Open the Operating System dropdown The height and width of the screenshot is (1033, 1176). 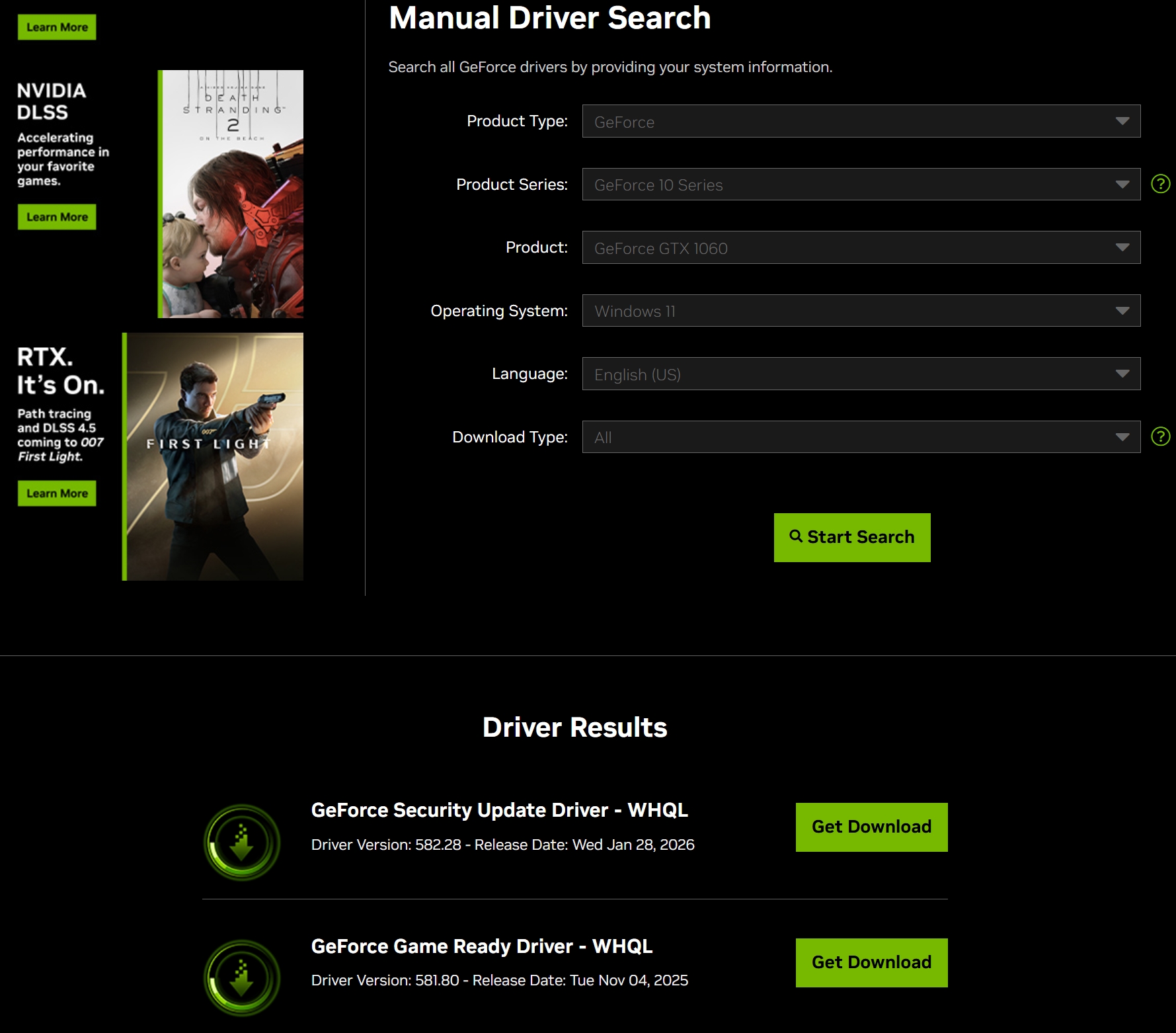coord(861,310)
